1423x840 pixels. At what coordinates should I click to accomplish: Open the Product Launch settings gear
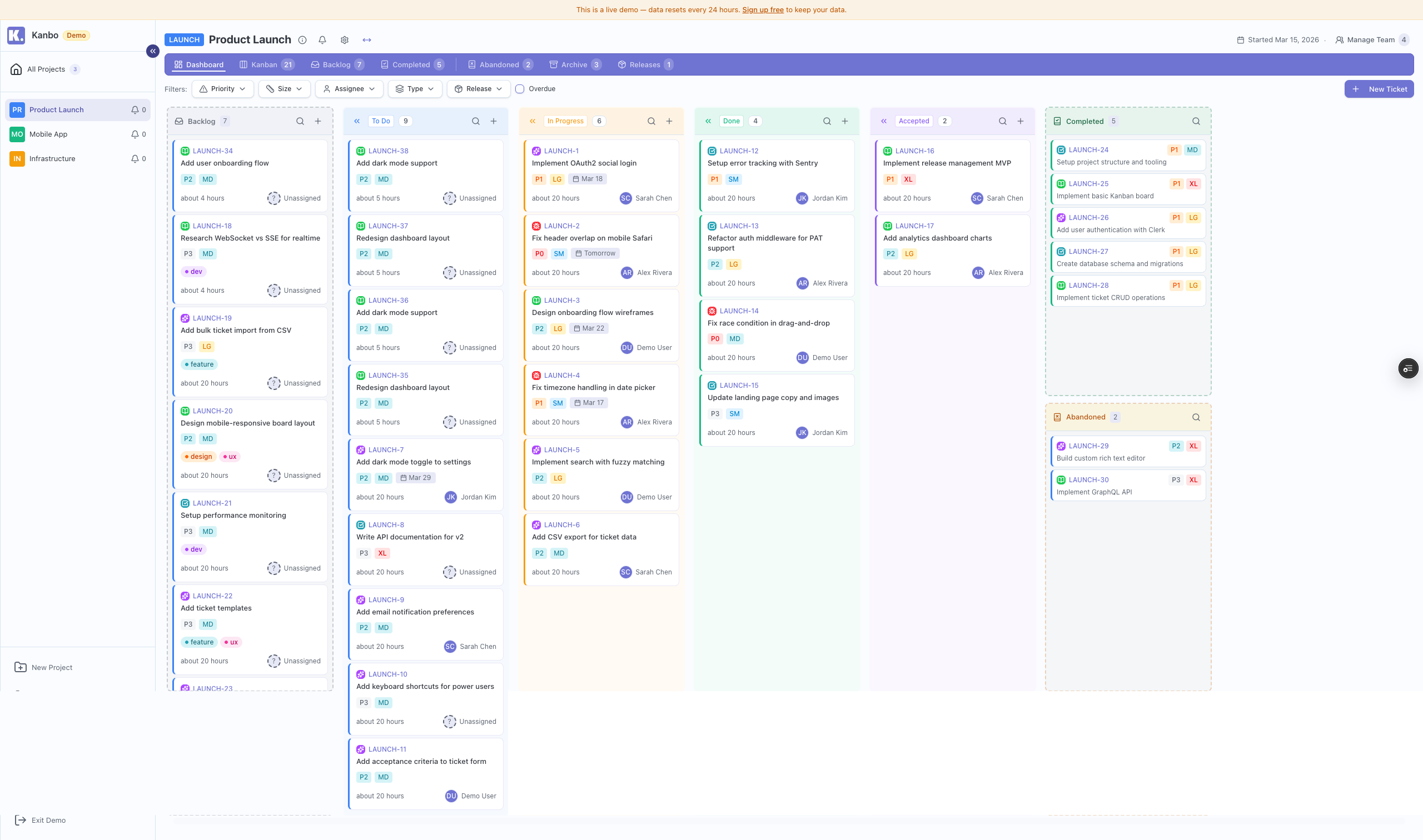[344, 39]
